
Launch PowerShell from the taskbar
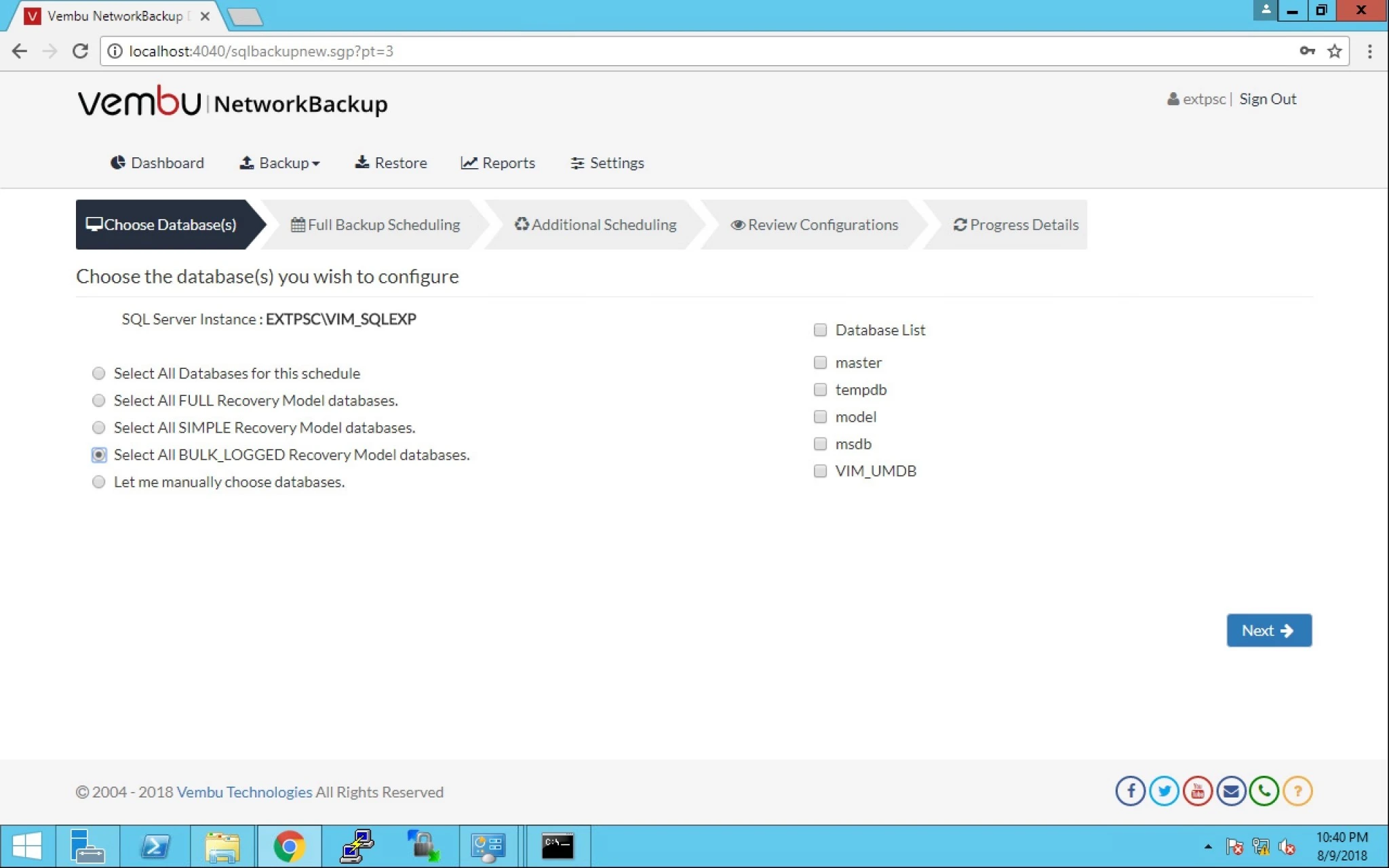click(155, 846)
